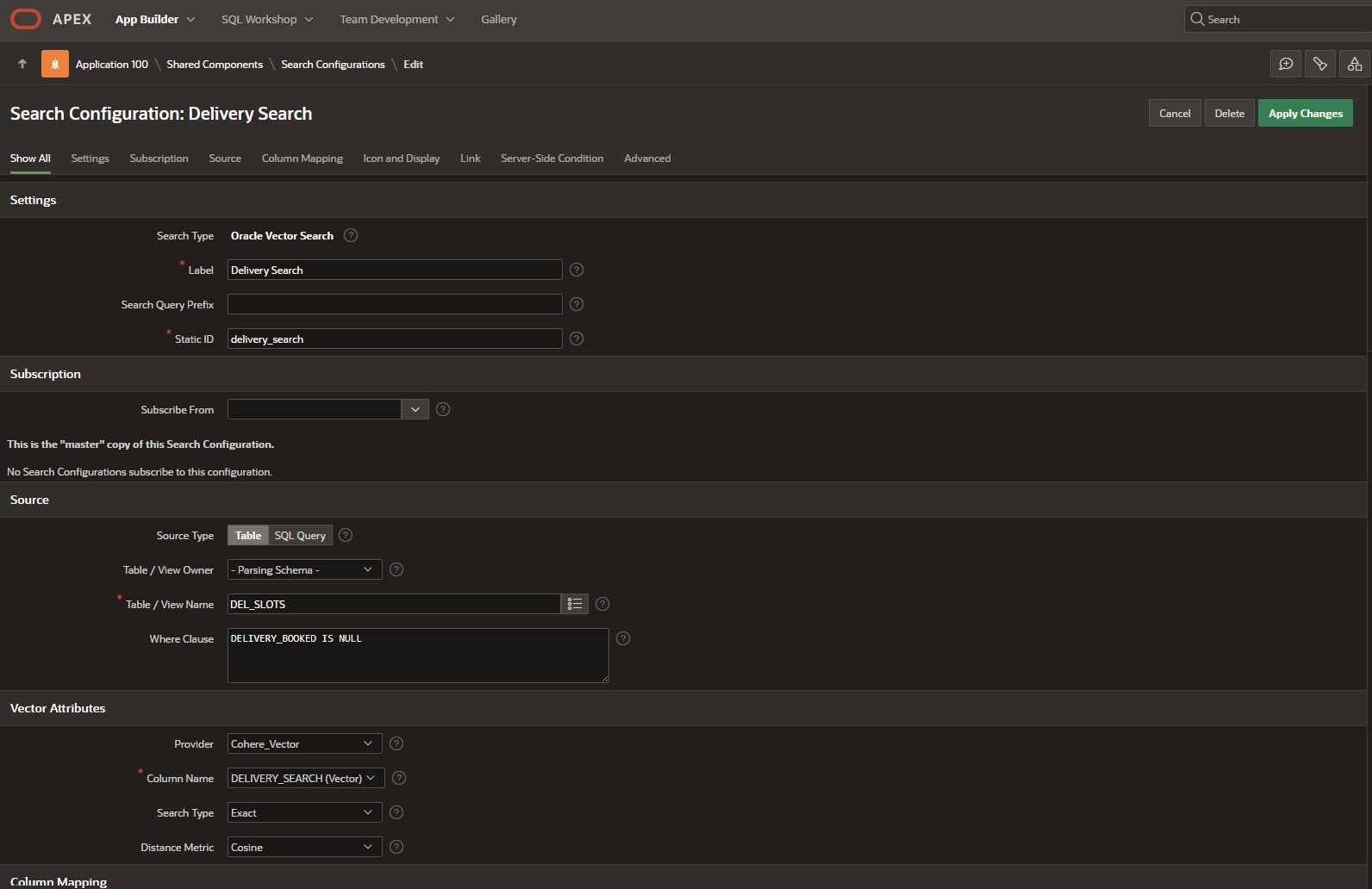Switch to the Source tab
This screenshot has height=889, width=1372.
pos(225,159)
